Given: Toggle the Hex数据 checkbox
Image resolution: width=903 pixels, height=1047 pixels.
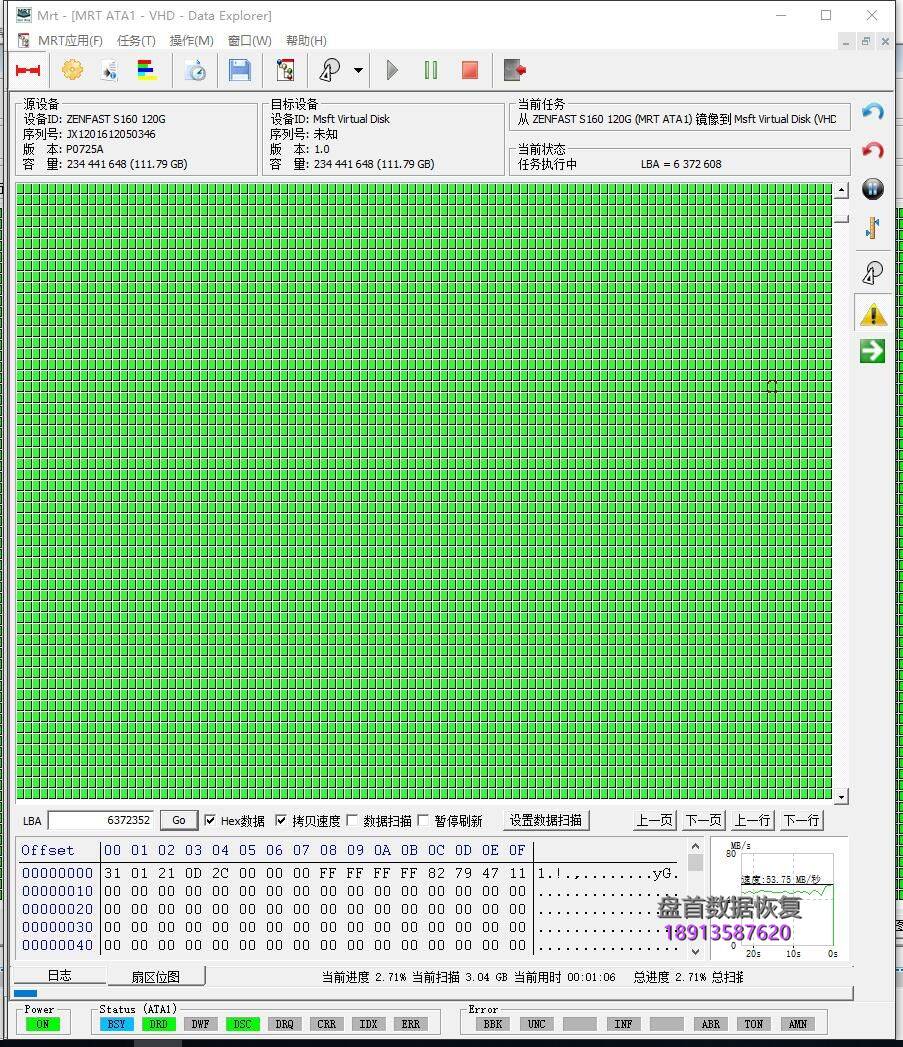Looking at the screenshot, I should click(x=210, y=821).
